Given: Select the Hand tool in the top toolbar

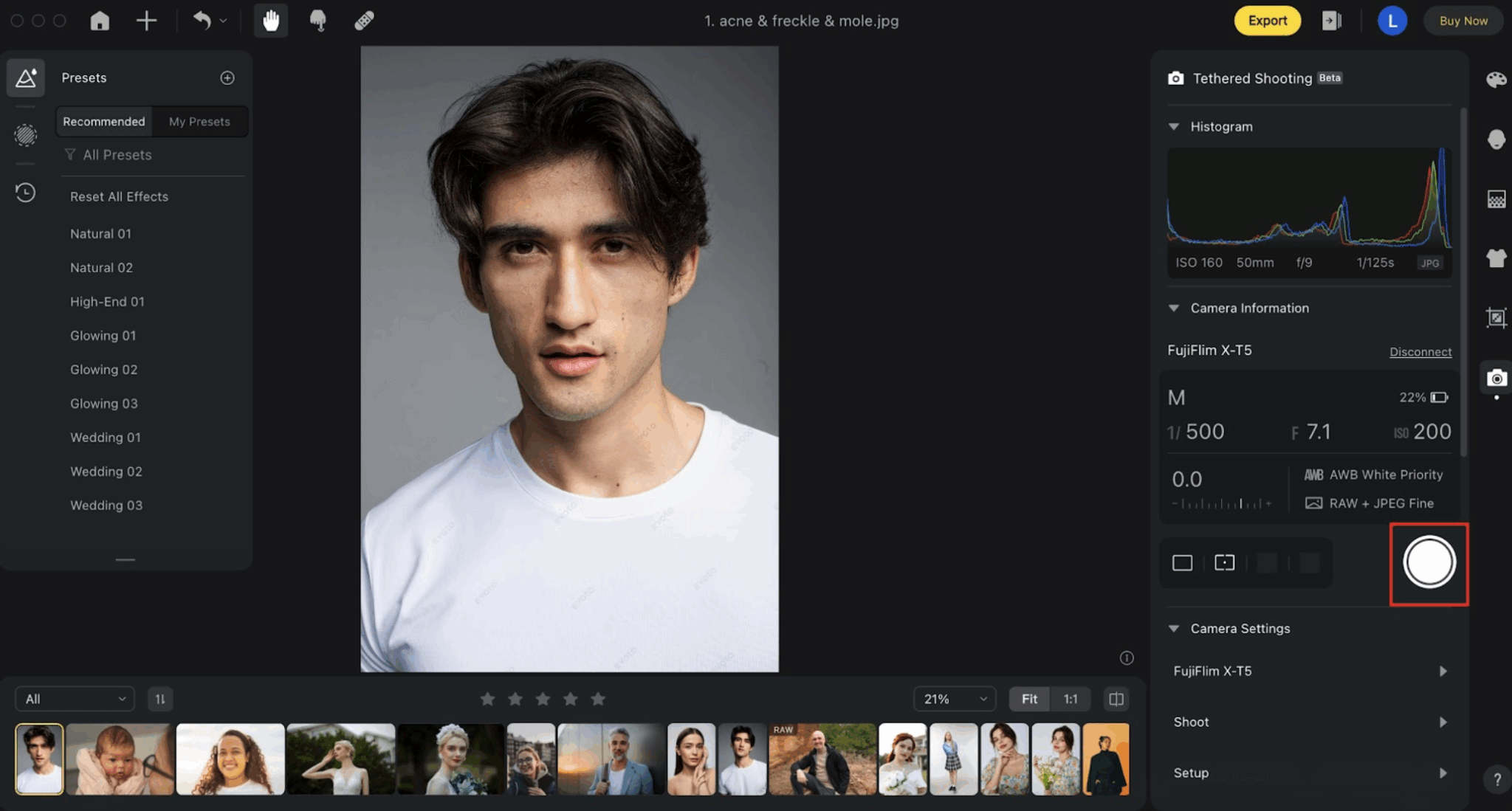Looking at the screenshot, I should tap(271, 21).
